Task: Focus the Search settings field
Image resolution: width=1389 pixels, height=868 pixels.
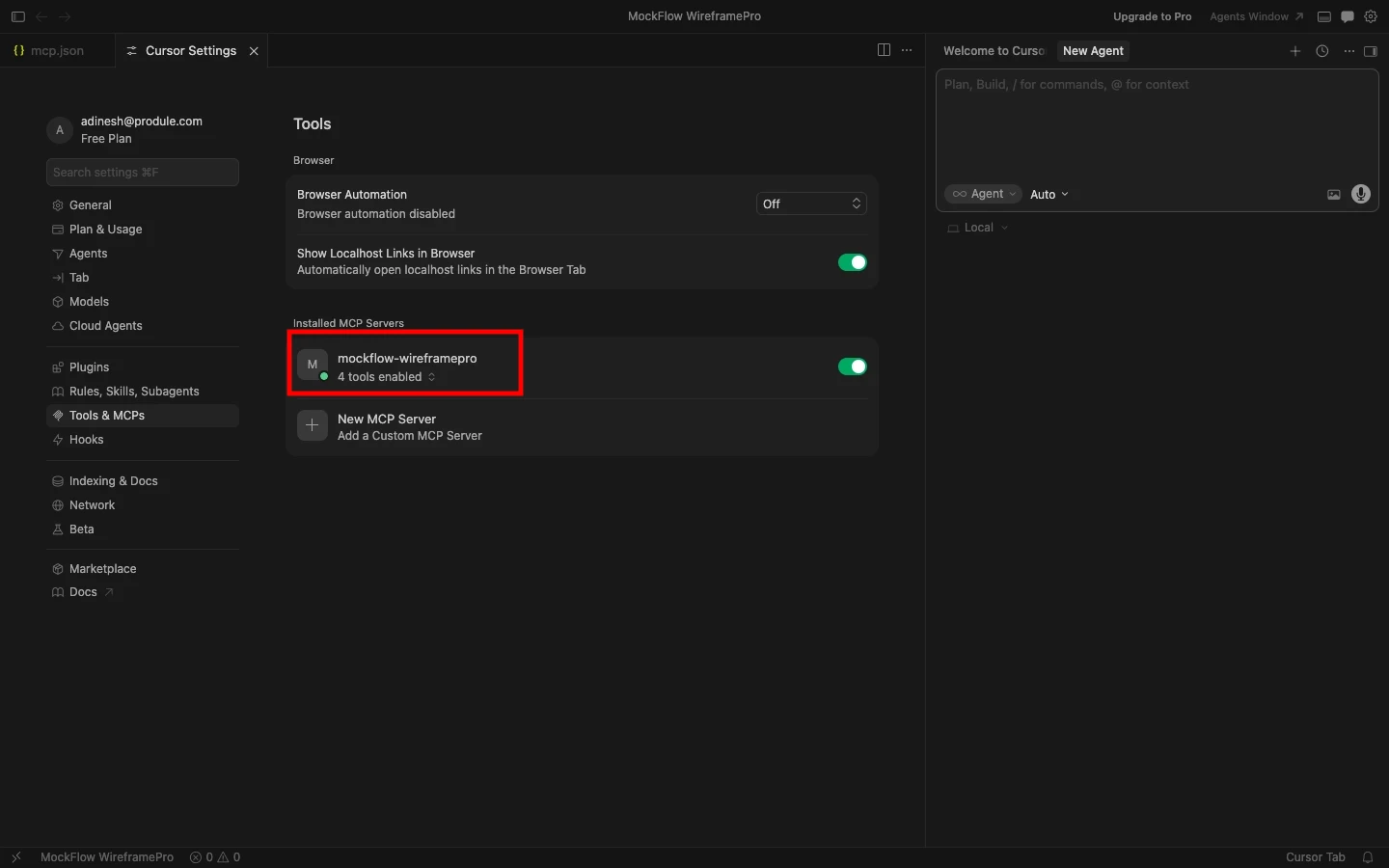Action: point(143,173)
